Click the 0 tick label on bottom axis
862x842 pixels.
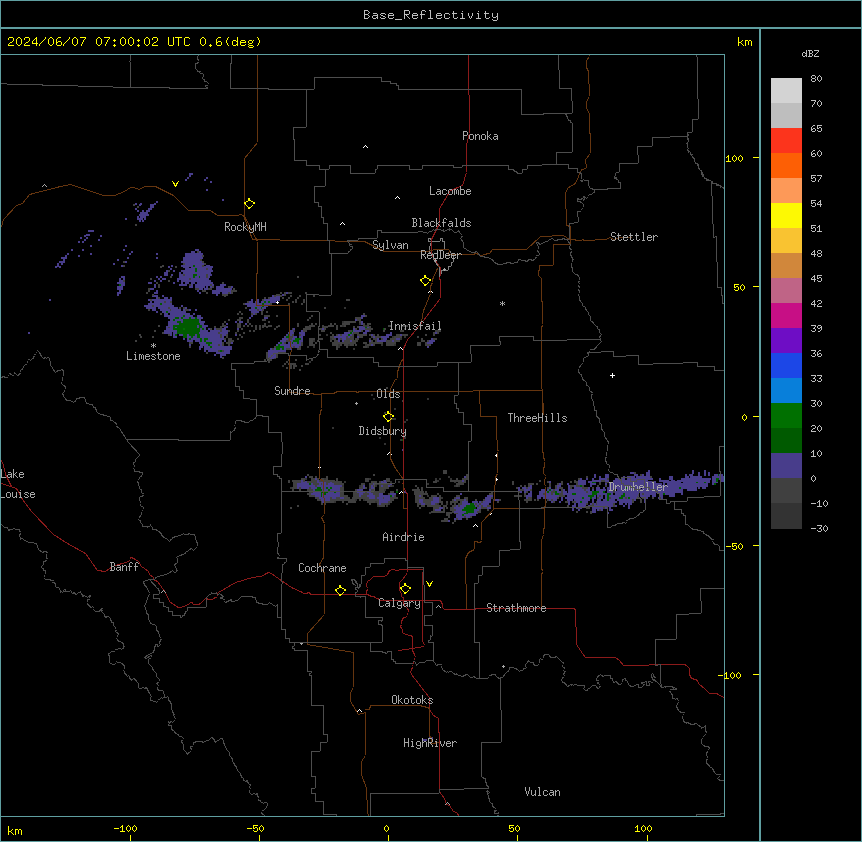386,828
